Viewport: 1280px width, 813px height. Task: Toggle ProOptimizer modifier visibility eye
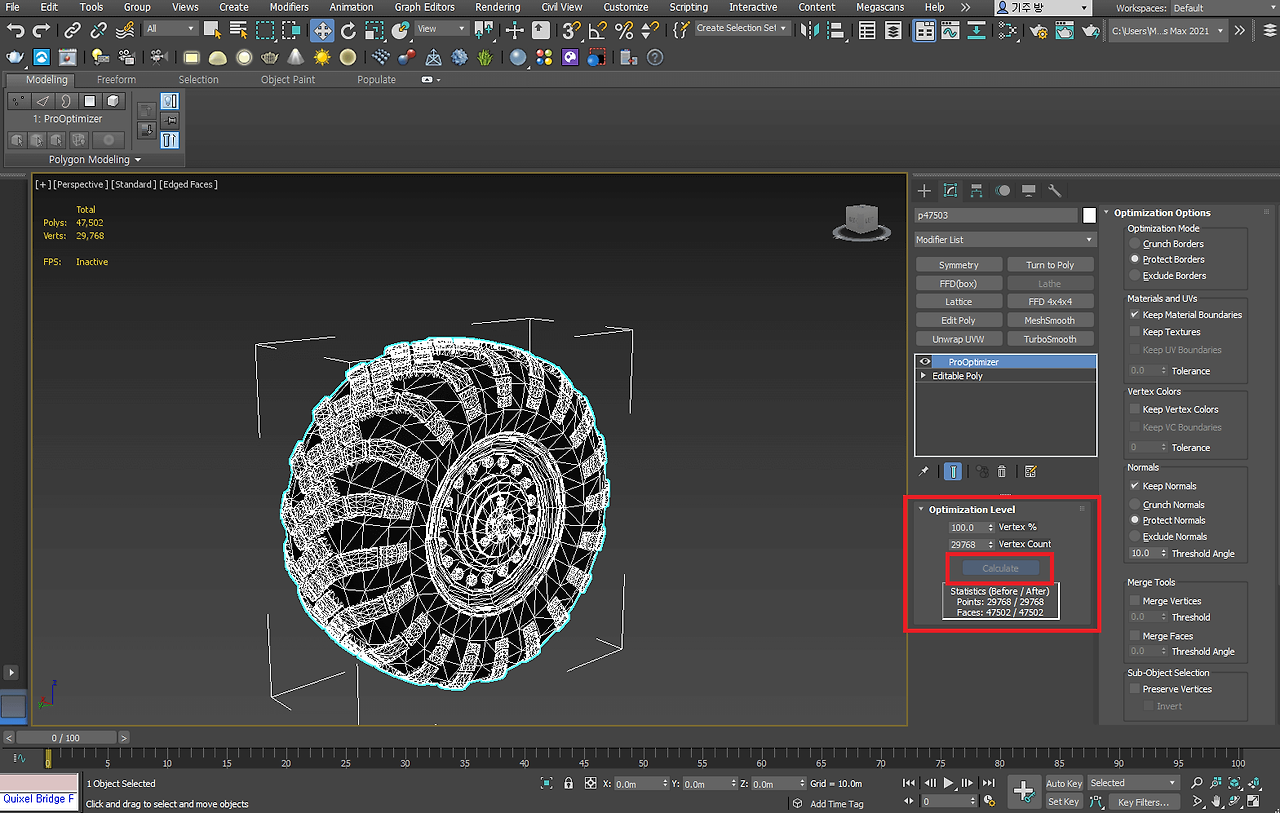[x=925, y=362]
